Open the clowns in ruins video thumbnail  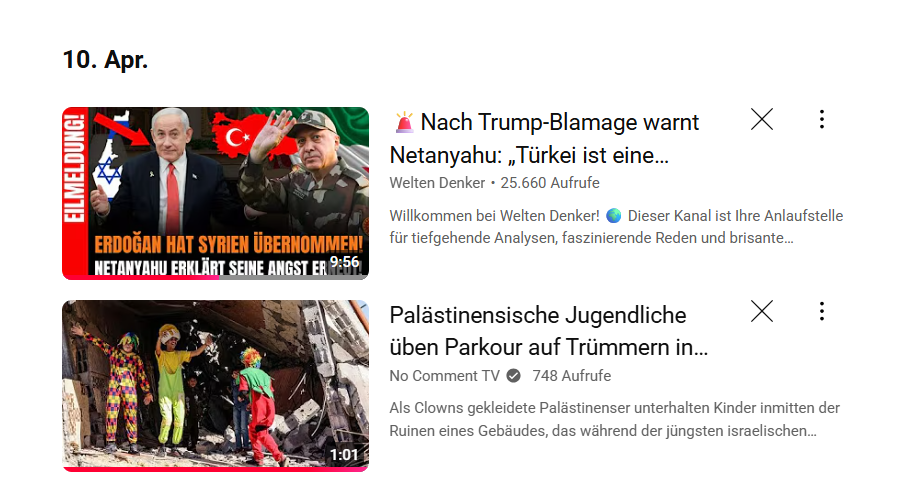tap(216, 386)
